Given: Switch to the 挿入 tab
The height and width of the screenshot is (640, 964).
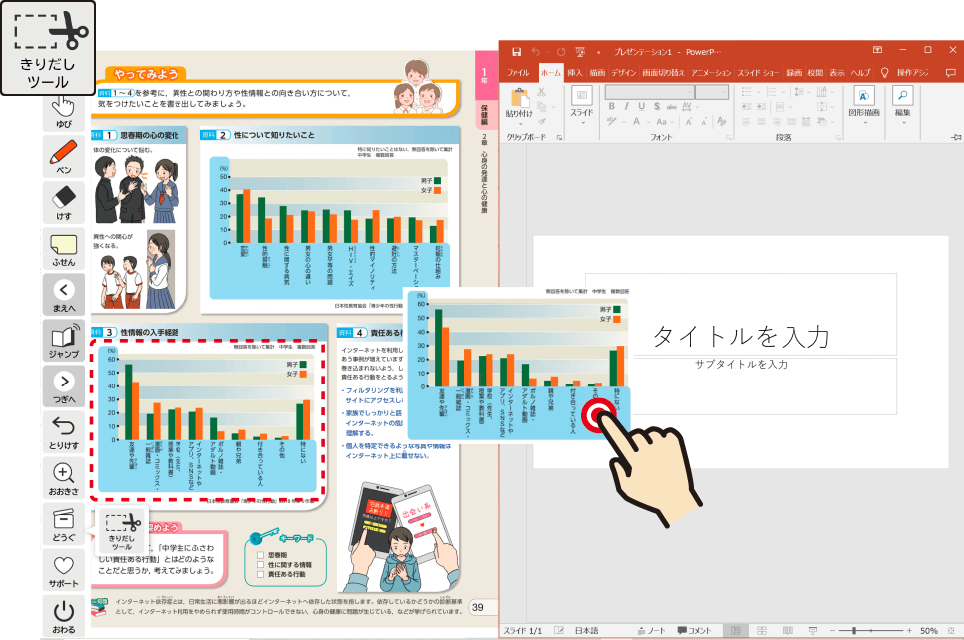Looking at the screenshot, I should [575, 73].
